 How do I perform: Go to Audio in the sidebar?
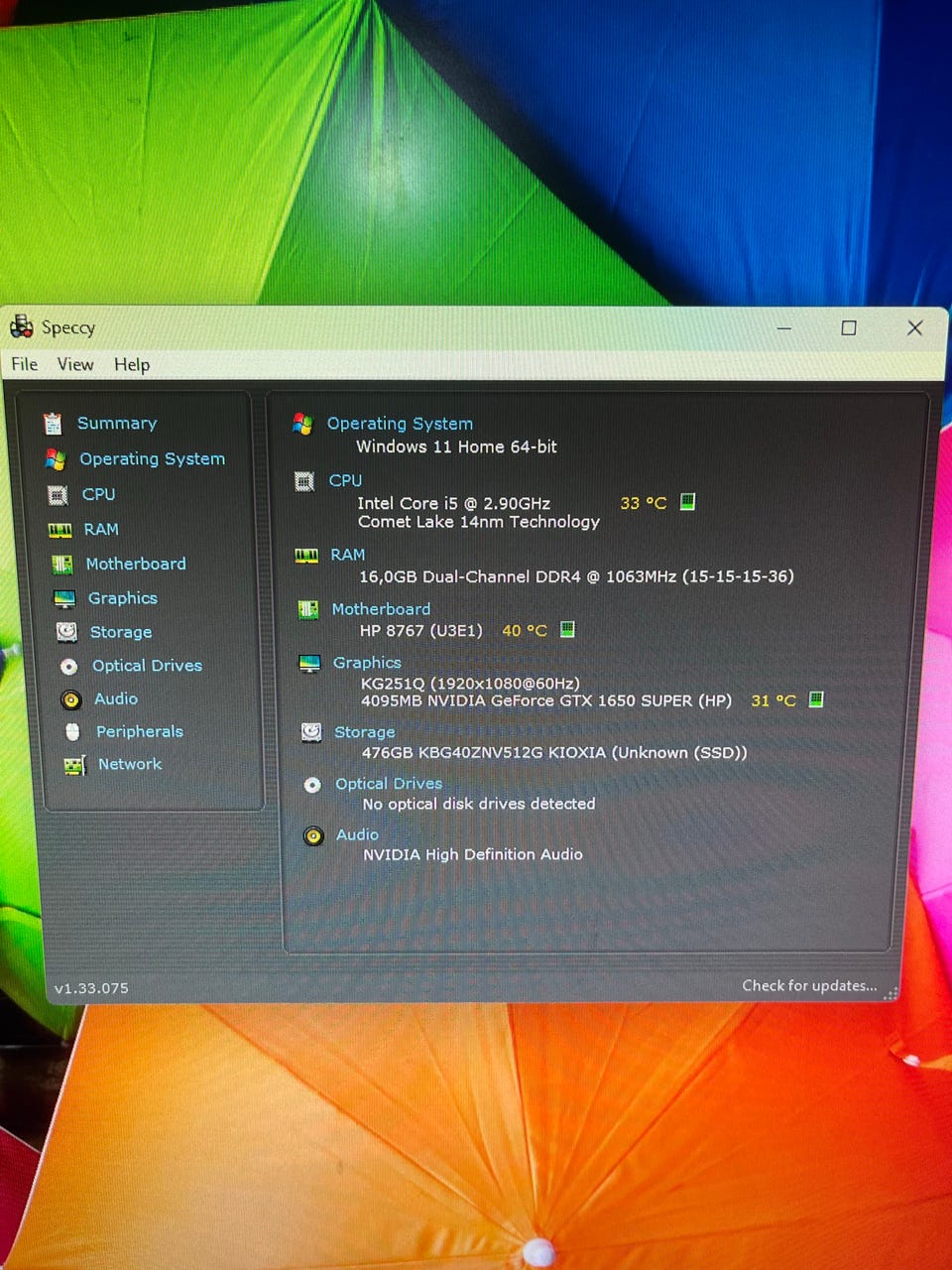coord(116,699)
